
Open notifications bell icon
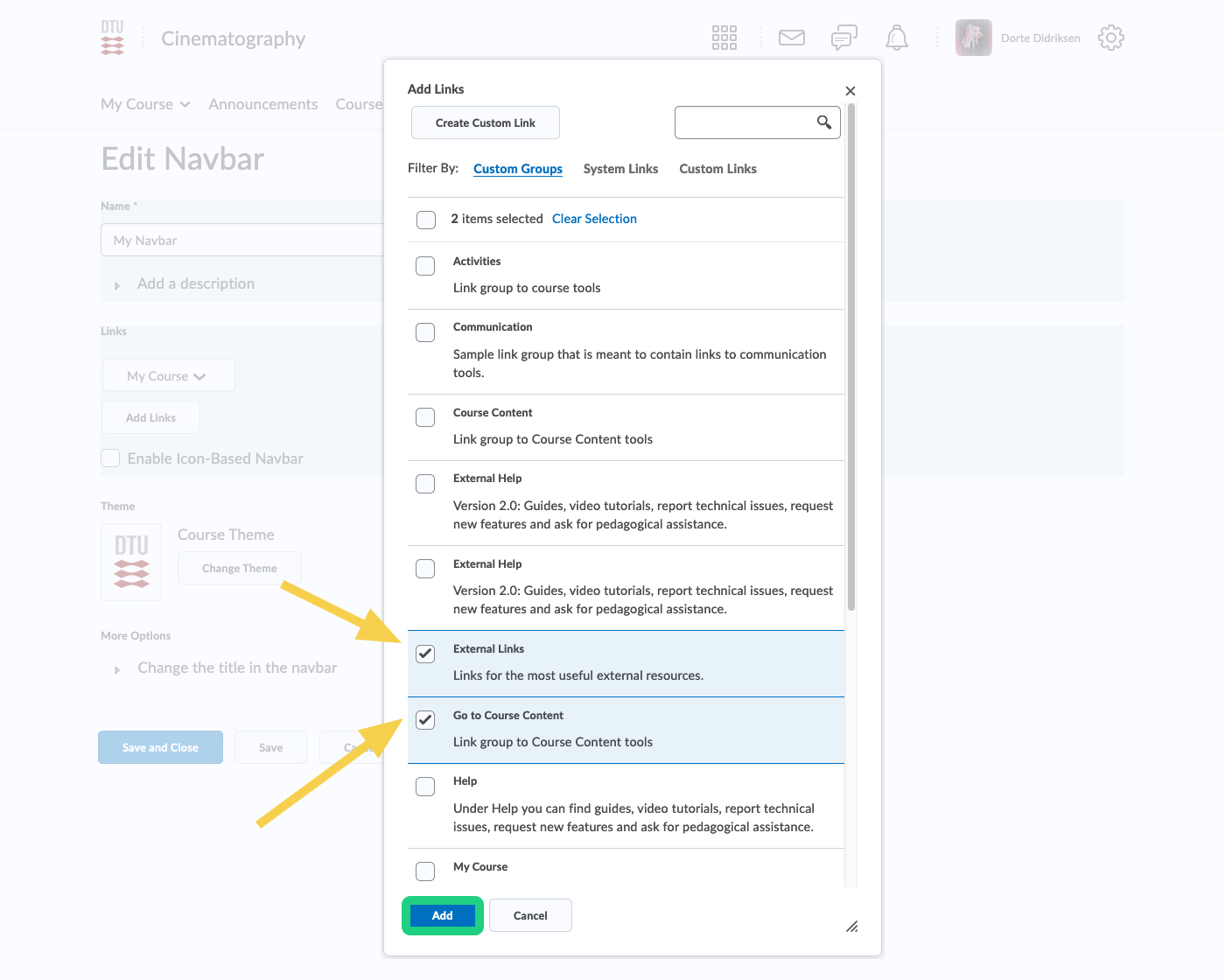pos(896,38)
